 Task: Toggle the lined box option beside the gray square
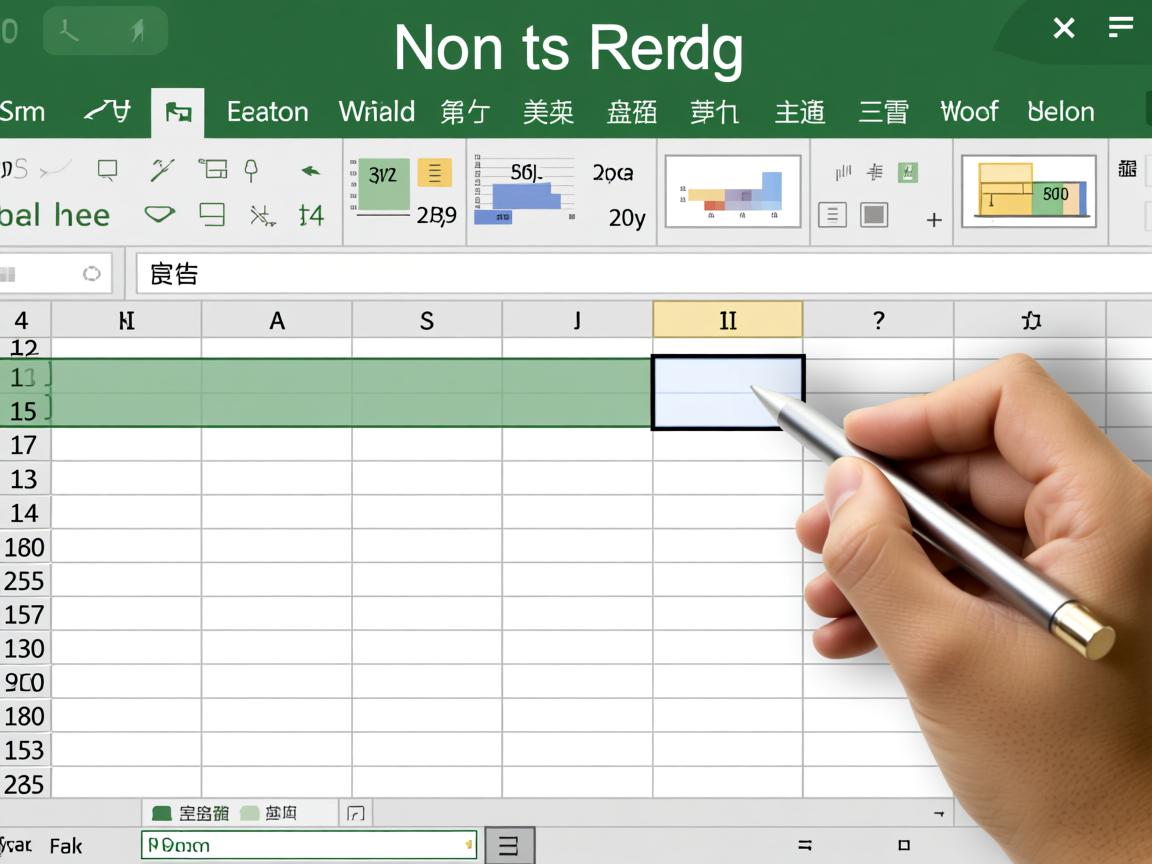click(x=832, y=215)
